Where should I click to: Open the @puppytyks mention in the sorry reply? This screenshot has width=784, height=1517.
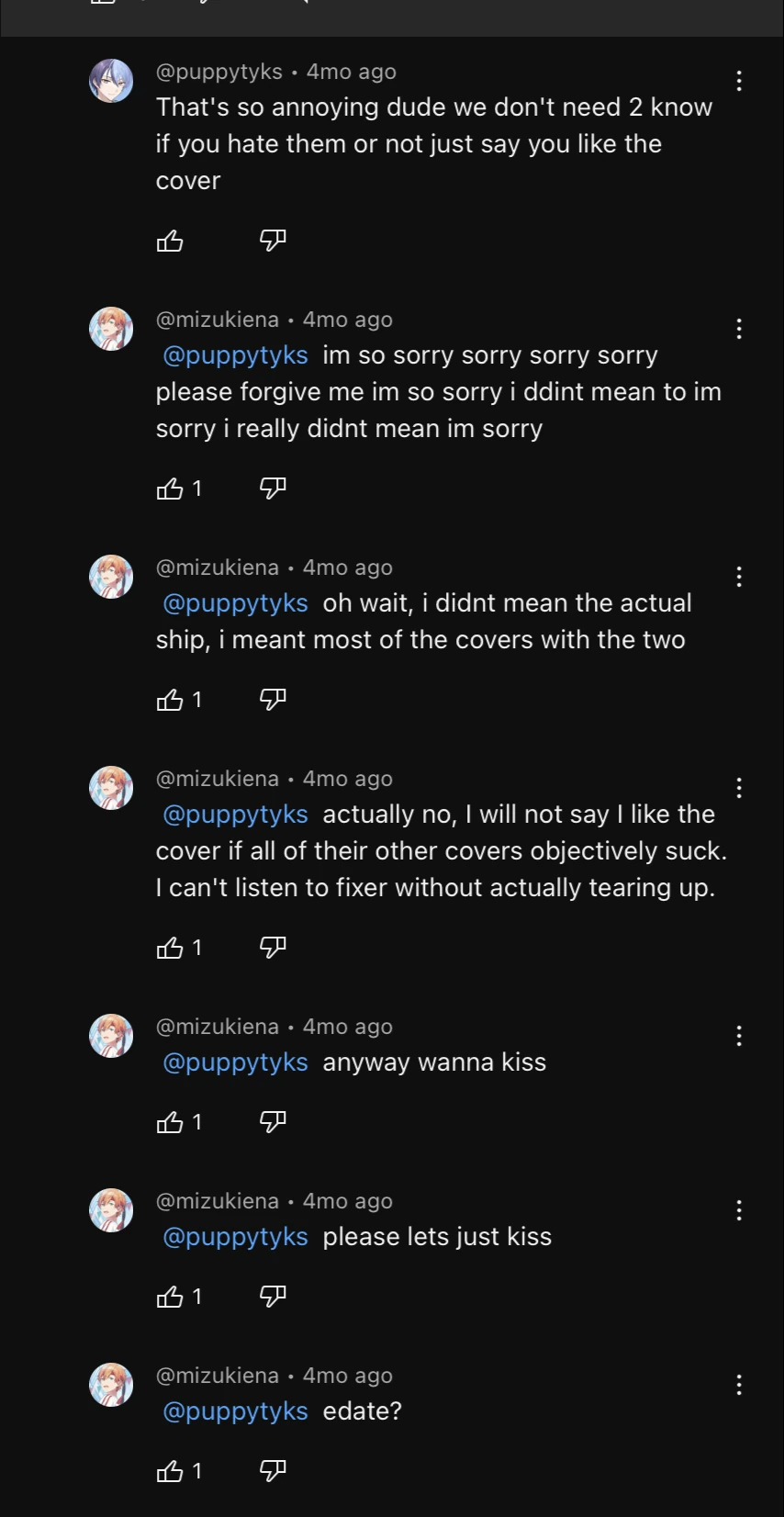[x=234, y=355]
